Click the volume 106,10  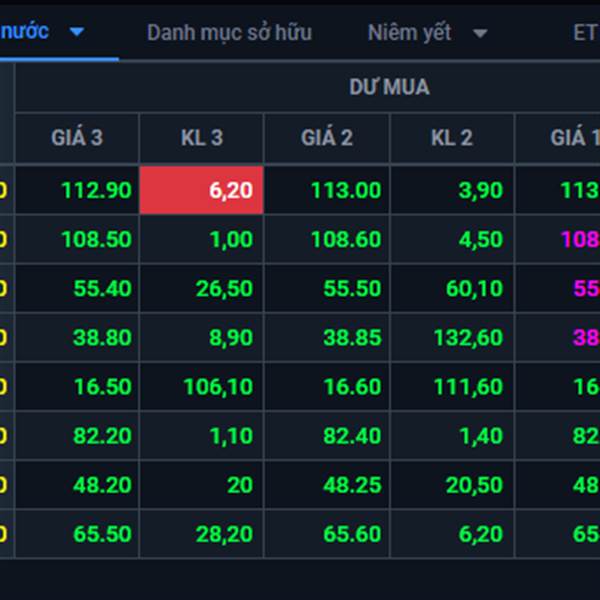[x=218, y=386]
